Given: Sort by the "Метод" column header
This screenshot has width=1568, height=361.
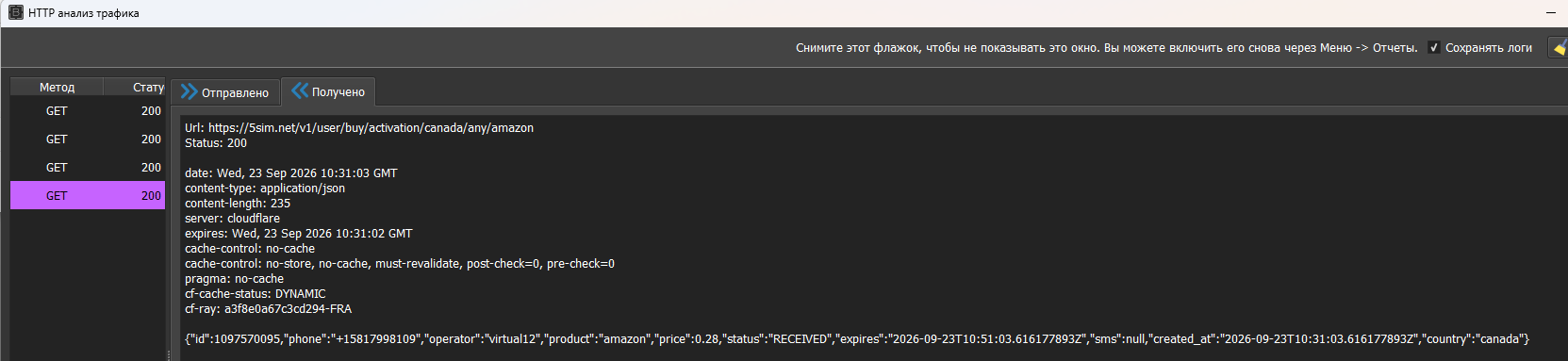Looking at the screenshot, I should 57,87.
